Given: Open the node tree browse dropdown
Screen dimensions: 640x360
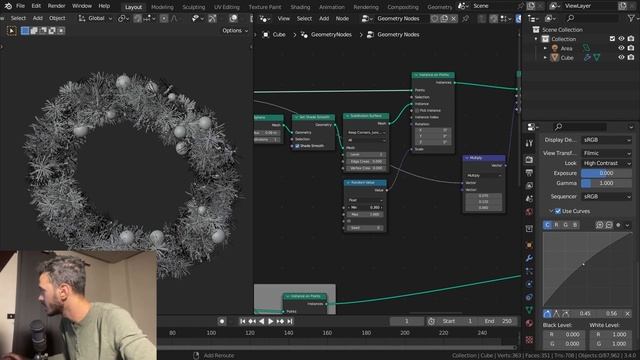Looking at the screenshot, I should pos(366,19).
